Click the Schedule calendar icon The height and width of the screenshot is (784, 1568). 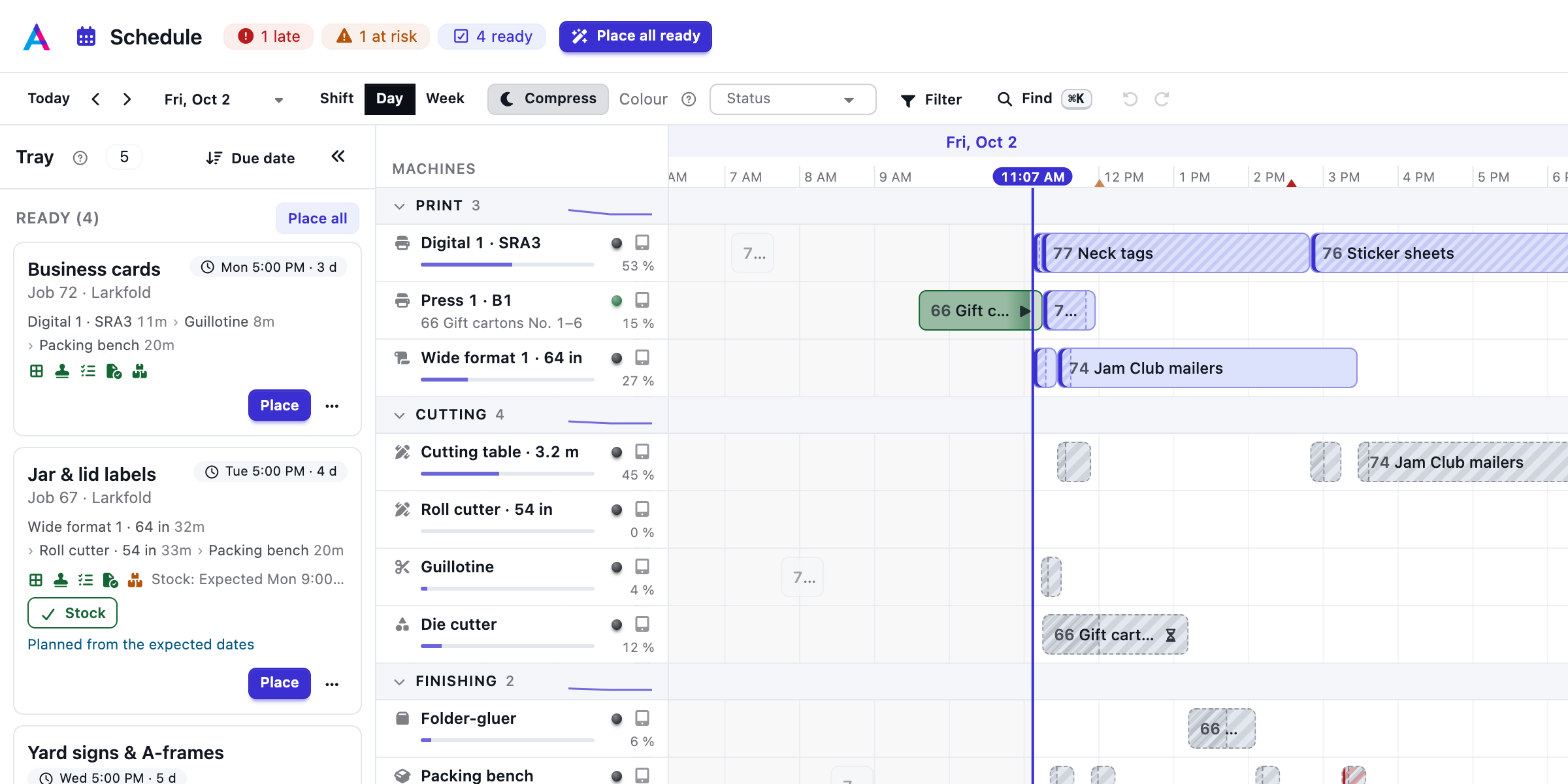point(86,37)
